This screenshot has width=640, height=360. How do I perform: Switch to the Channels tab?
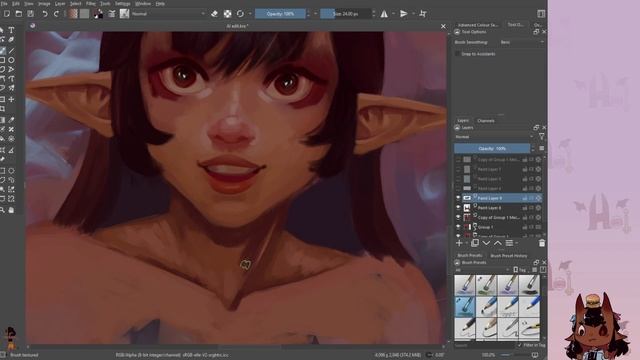pos(486,121)
